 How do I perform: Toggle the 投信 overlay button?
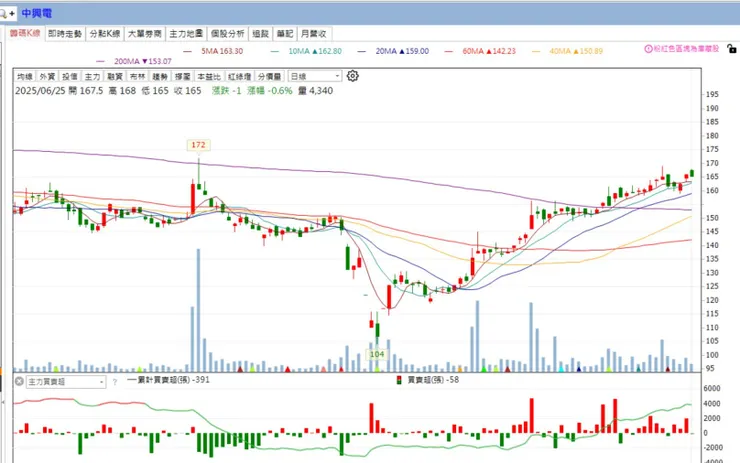(70, 76)
